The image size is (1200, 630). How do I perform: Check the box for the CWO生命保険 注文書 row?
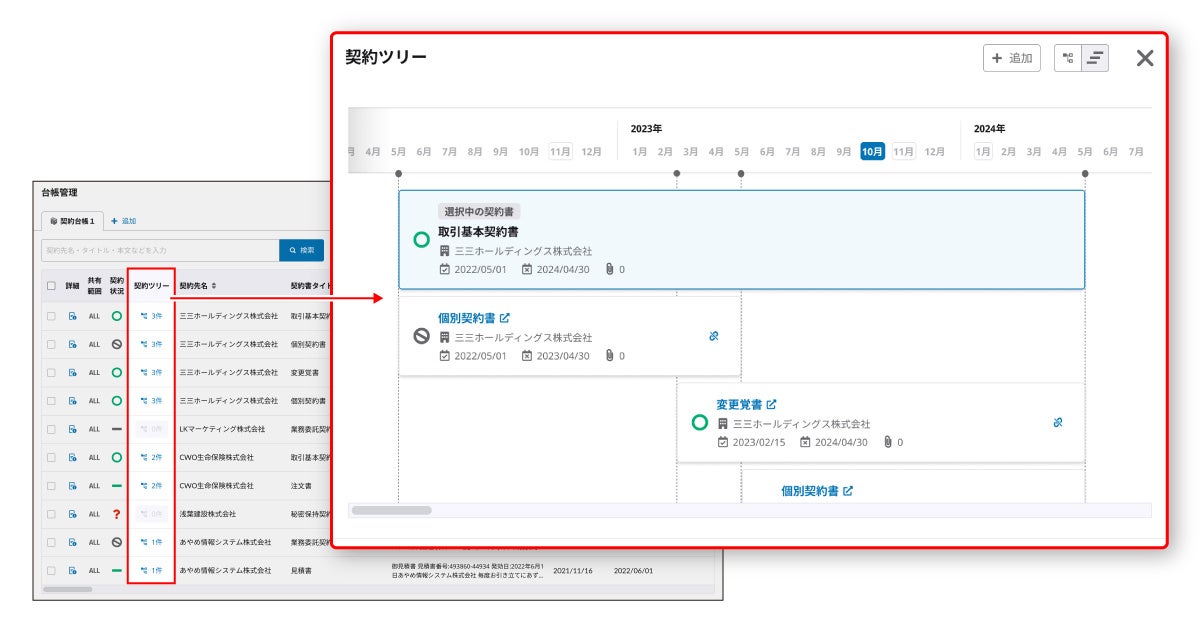tap(51, 486)
